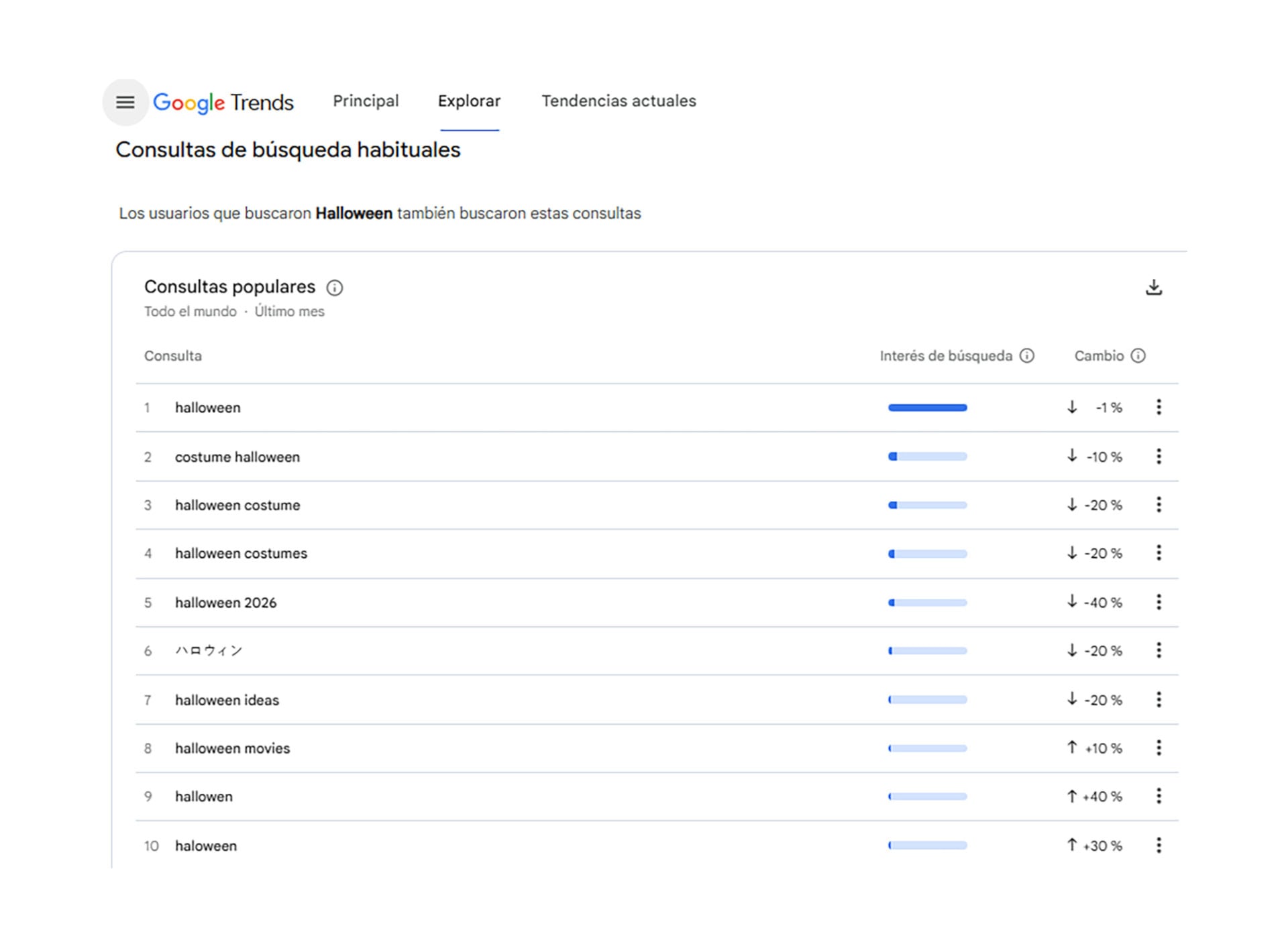Image resolution: width=1288 pixels, height=936 pixels.
Task: Click the Cambio column header text
Action: pos(1099,356)
